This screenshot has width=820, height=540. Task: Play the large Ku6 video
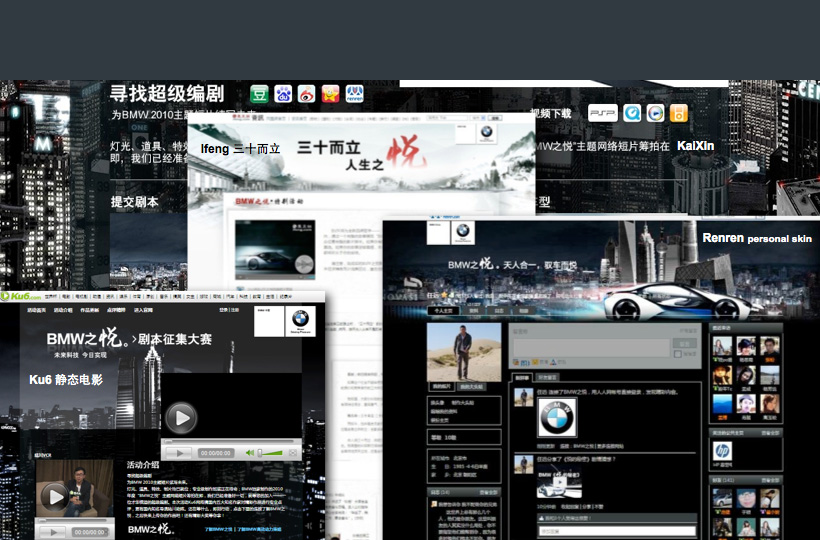coord(181,417)
